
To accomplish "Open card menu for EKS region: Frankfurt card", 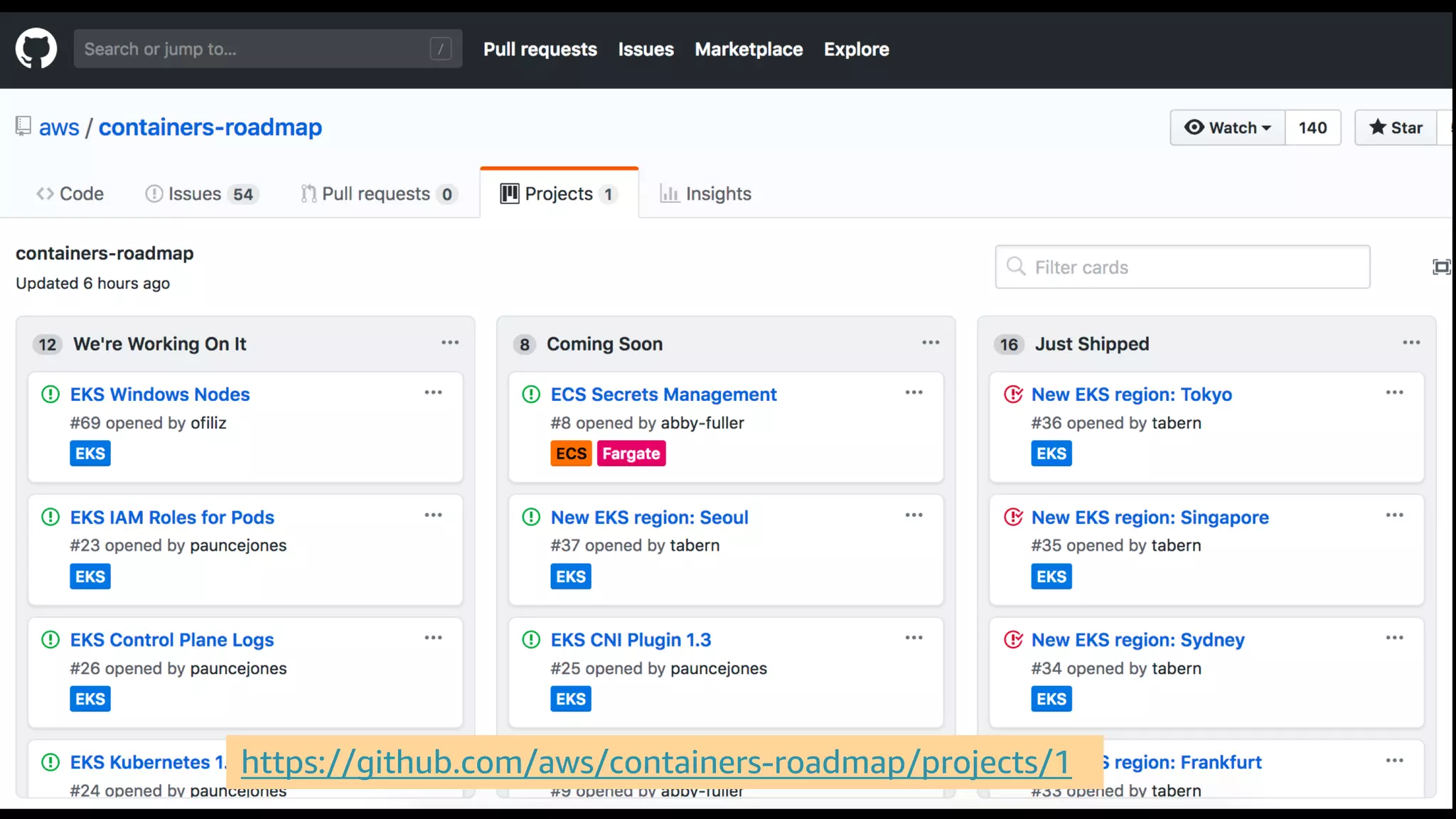I will click(x=1394, y=761).
